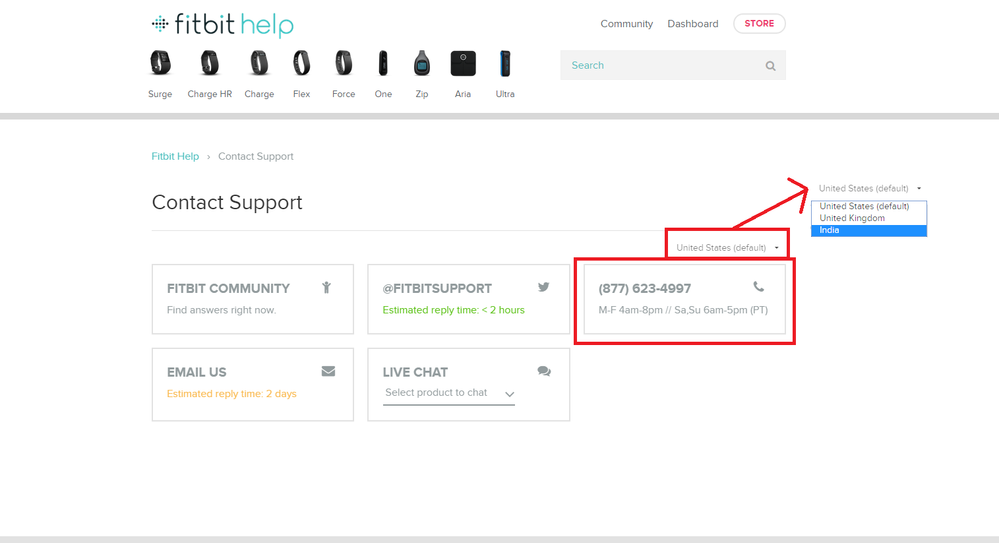Click the Twitter bird icon
This screenshot has width=999, height=543.
coord(543,287)
